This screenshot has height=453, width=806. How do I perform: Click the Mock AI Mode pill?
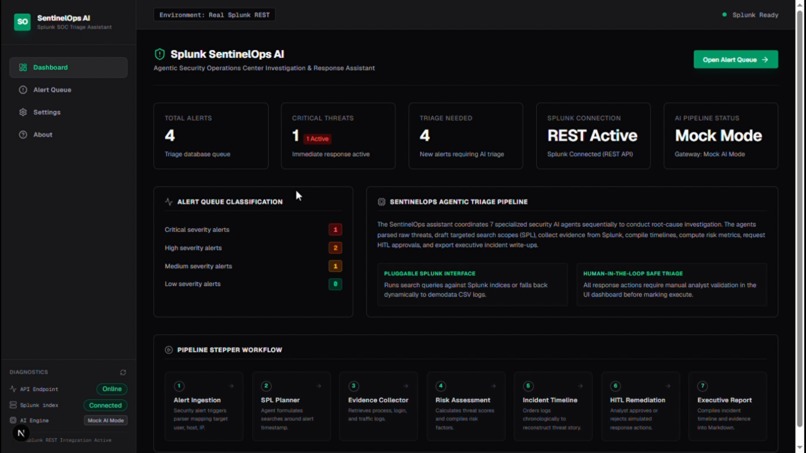point(105,421)
